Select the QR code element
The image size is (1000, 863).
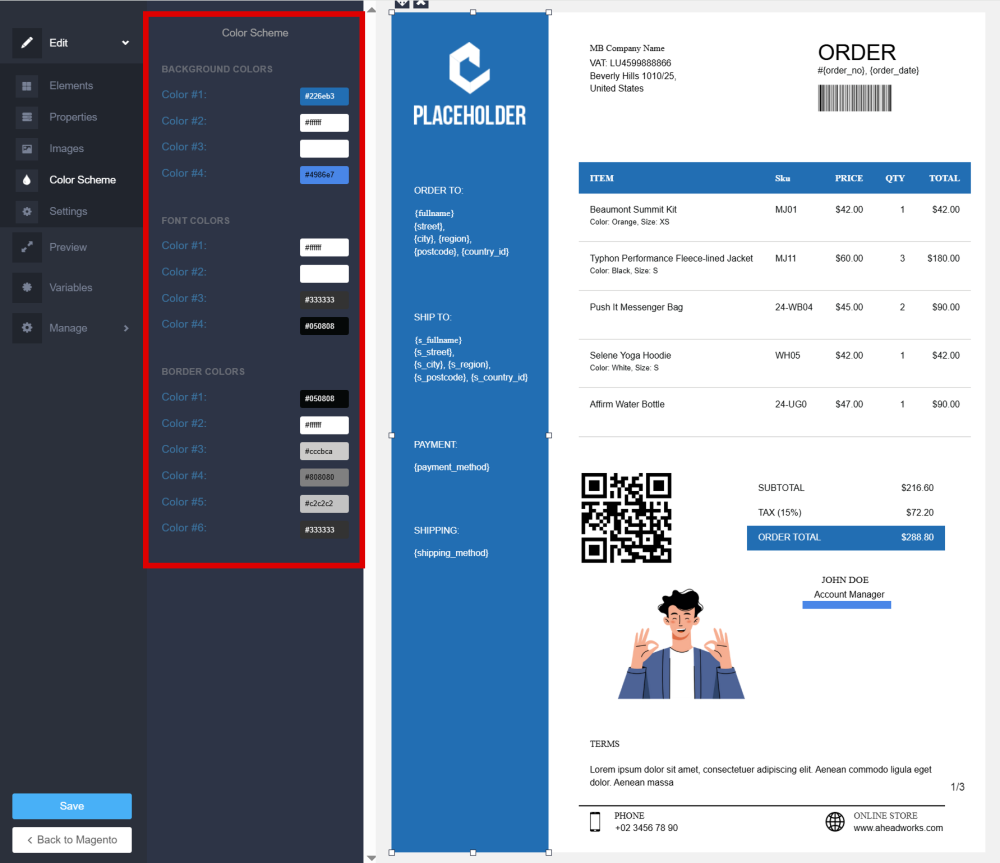tap(626, 518)
